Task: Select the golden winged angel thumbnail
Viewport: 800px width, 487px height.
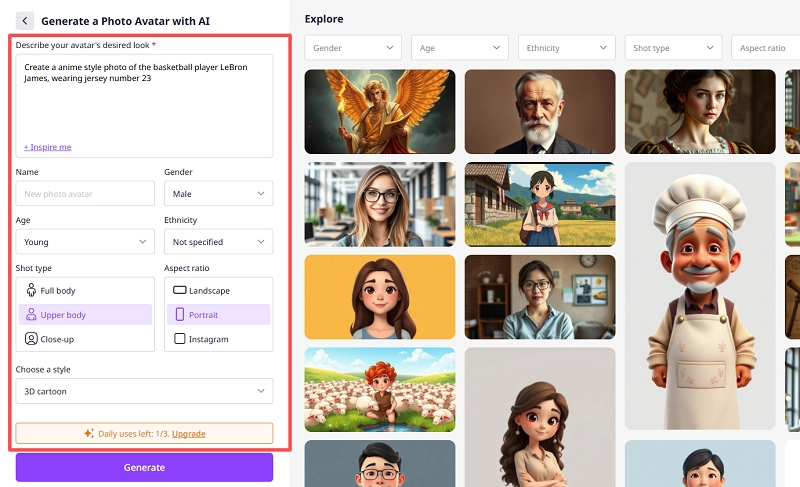Action: (380, 111)
